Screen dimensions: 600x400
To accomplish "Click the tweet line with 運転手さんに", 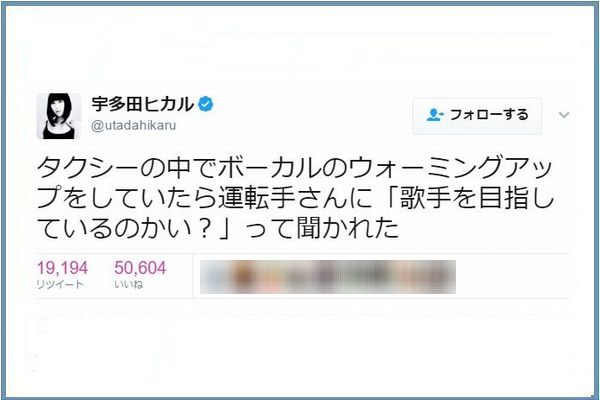I will pos(295,198).
